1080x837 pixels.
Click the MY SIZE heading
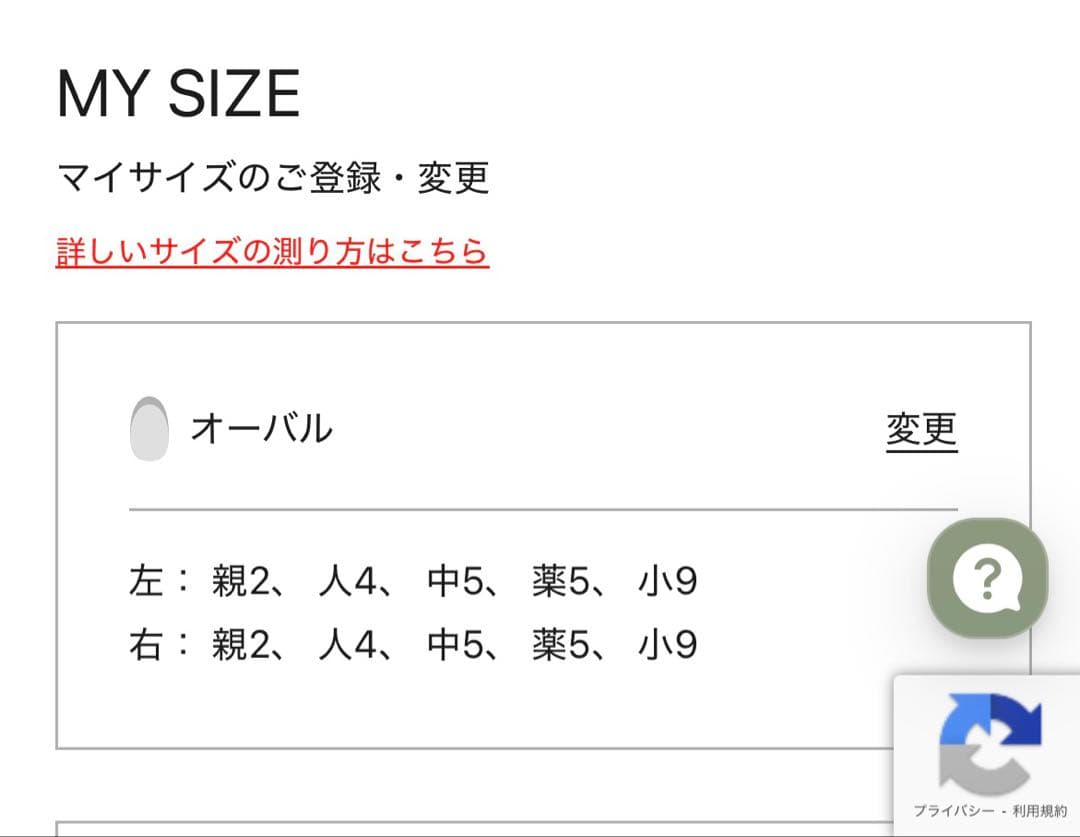click(178, 94)
